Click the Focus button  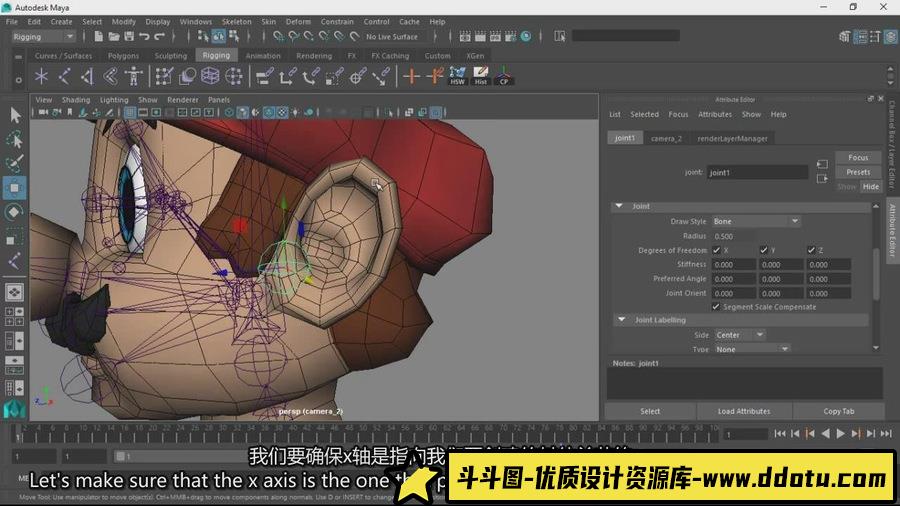coord(858,157)
